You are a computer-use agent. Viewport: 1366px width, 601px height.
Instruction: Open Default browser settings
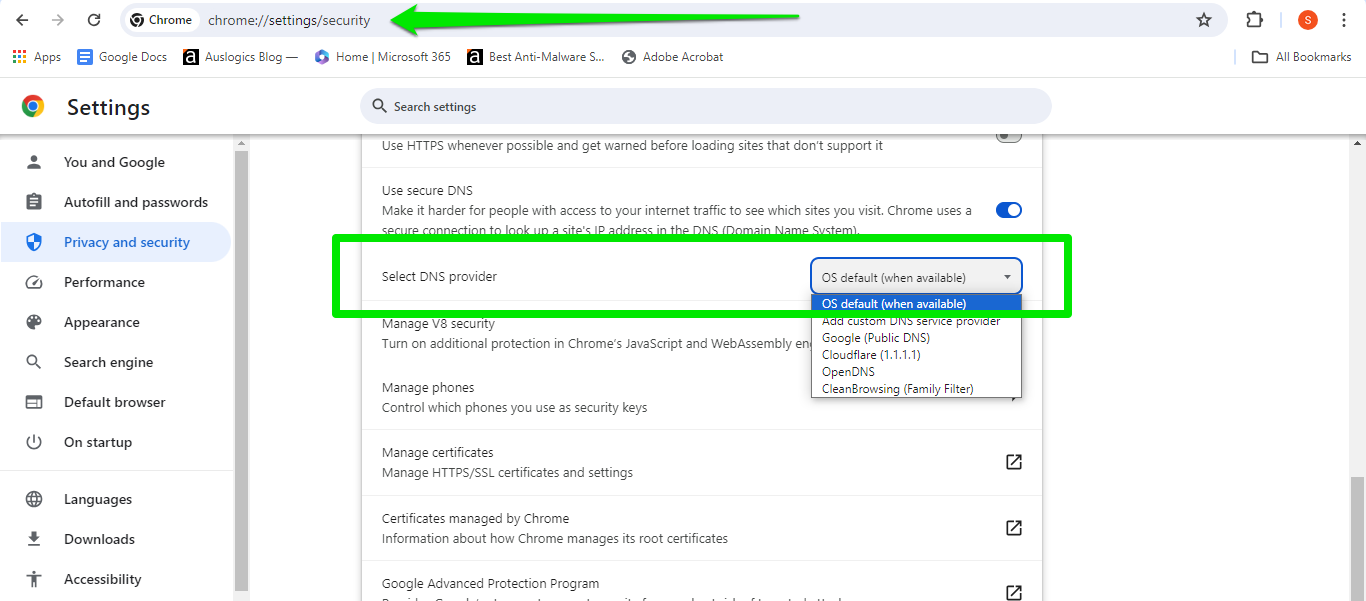click(x=116, y=402)
